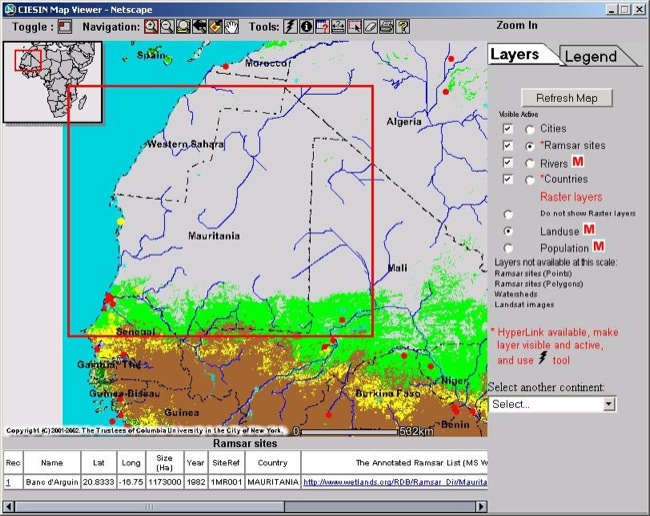Click the overview map Toggle icon
This screenshot has width=650, height=516.
65,26
